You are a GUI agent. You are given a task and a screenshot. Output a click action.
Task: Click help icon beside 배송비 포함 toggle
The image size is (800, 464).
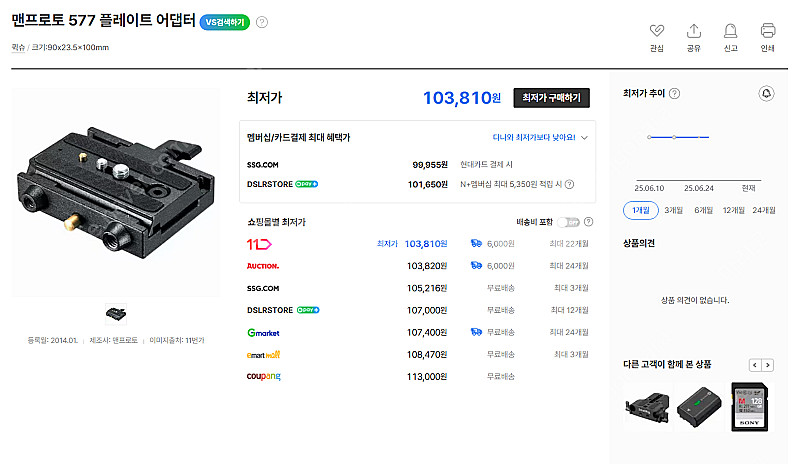coord(588,222)
